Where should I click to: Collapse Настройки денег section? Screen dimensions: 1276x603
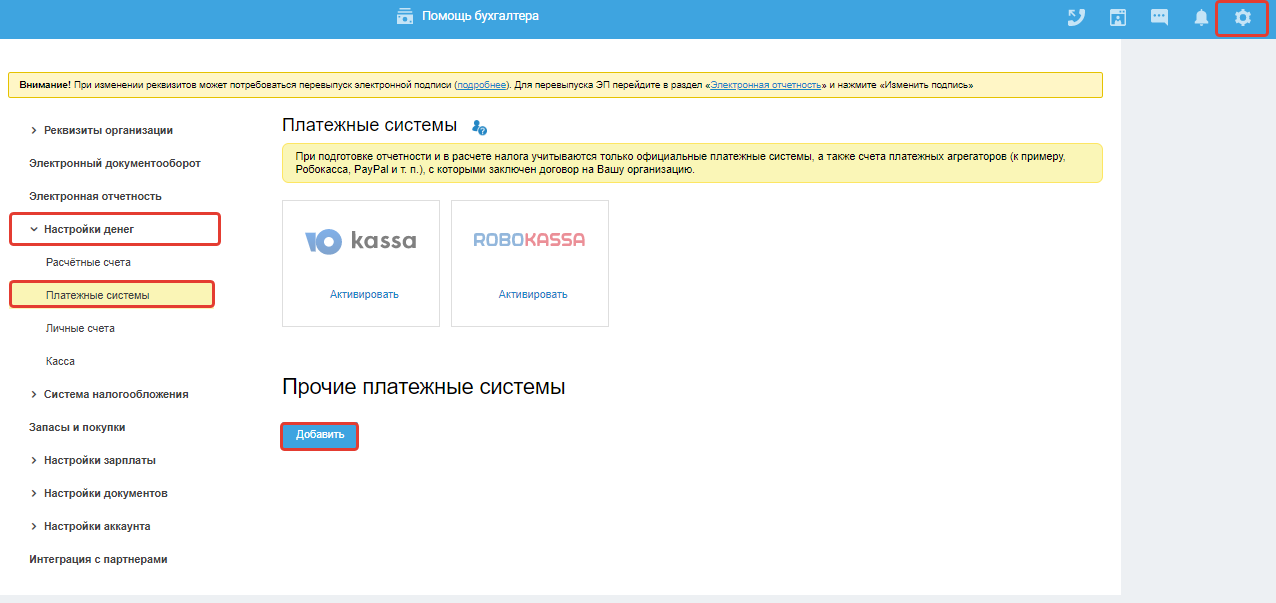82,229
